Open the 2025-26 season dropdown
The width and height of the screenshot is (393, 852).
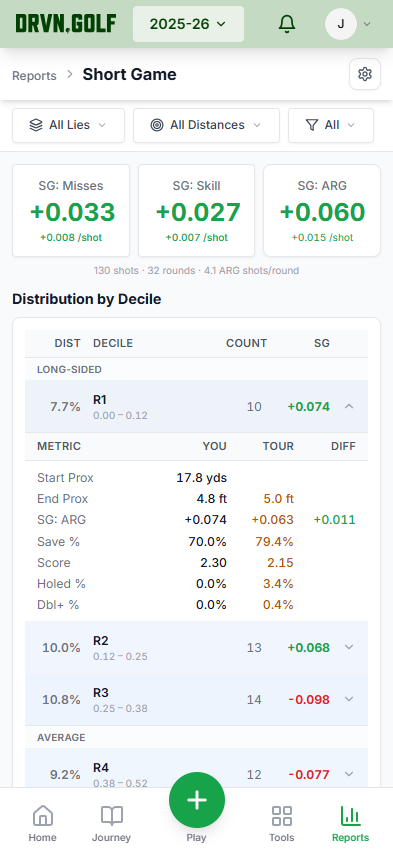[188, 24]
